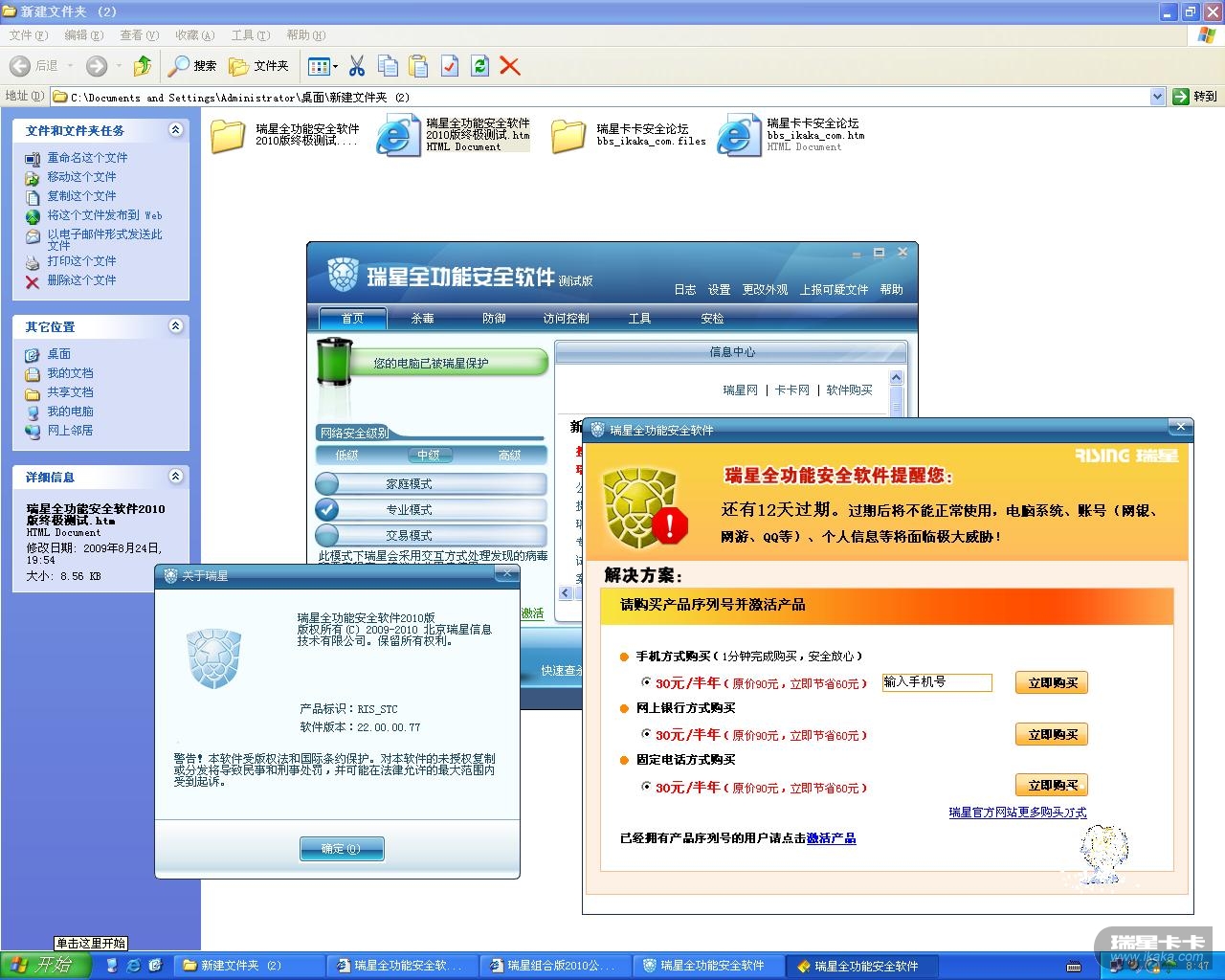Click the 转到 Go arrow beside address bar

coord(1181,97)
